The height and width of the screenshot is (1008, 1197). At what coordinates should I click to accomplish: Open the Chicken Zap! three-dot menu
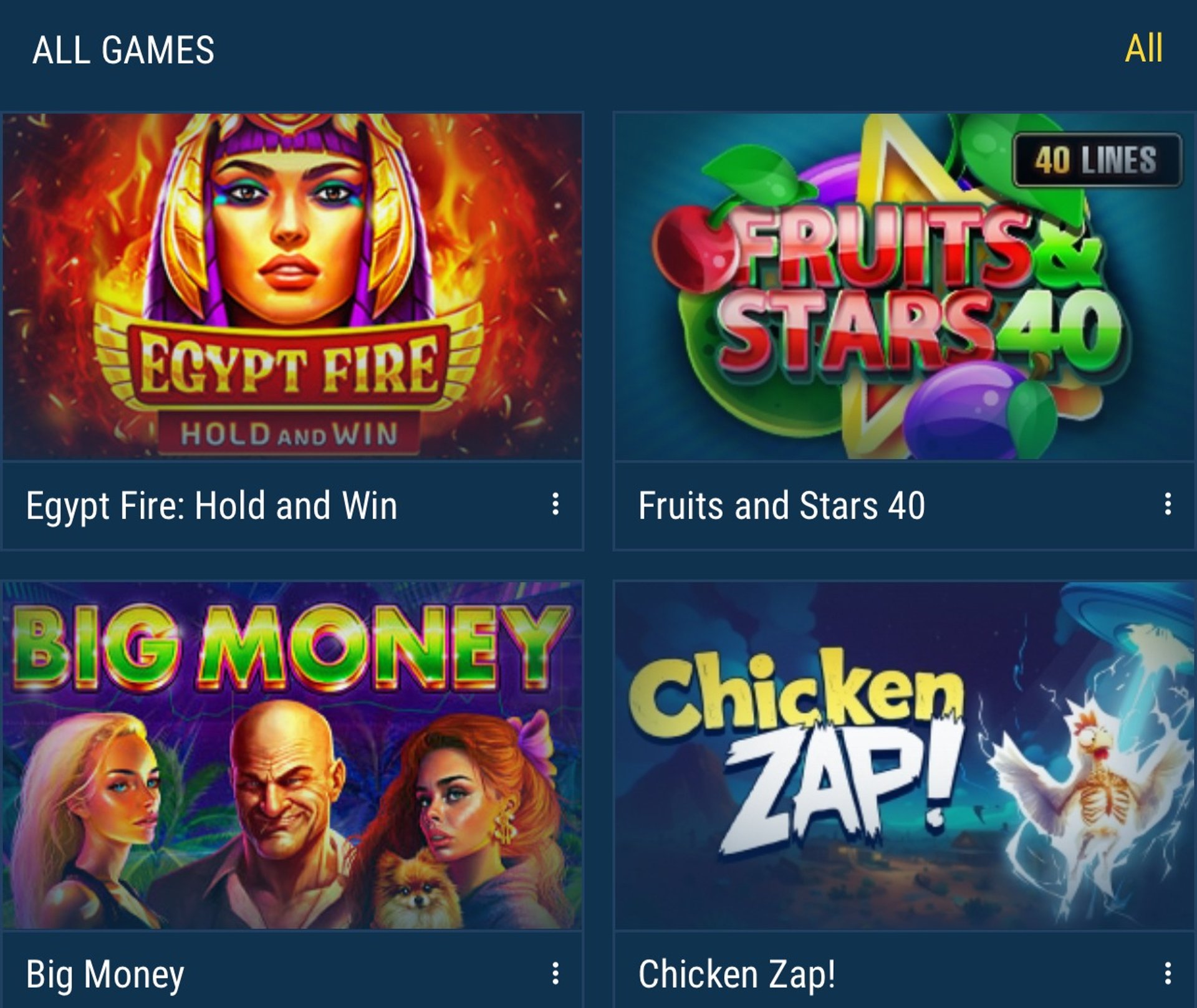pos(1168,973)
